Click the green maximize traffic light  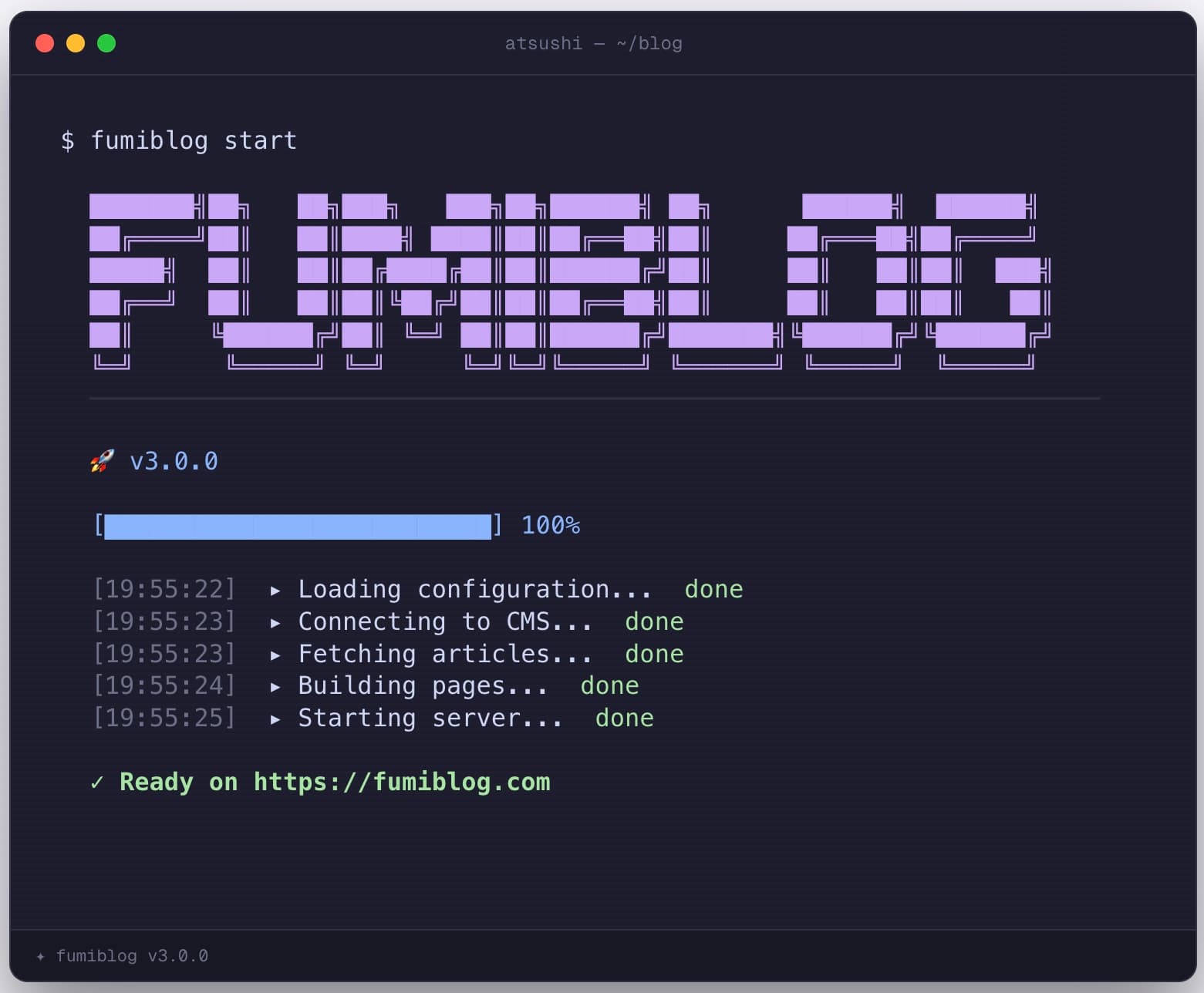tap(106, 43)
